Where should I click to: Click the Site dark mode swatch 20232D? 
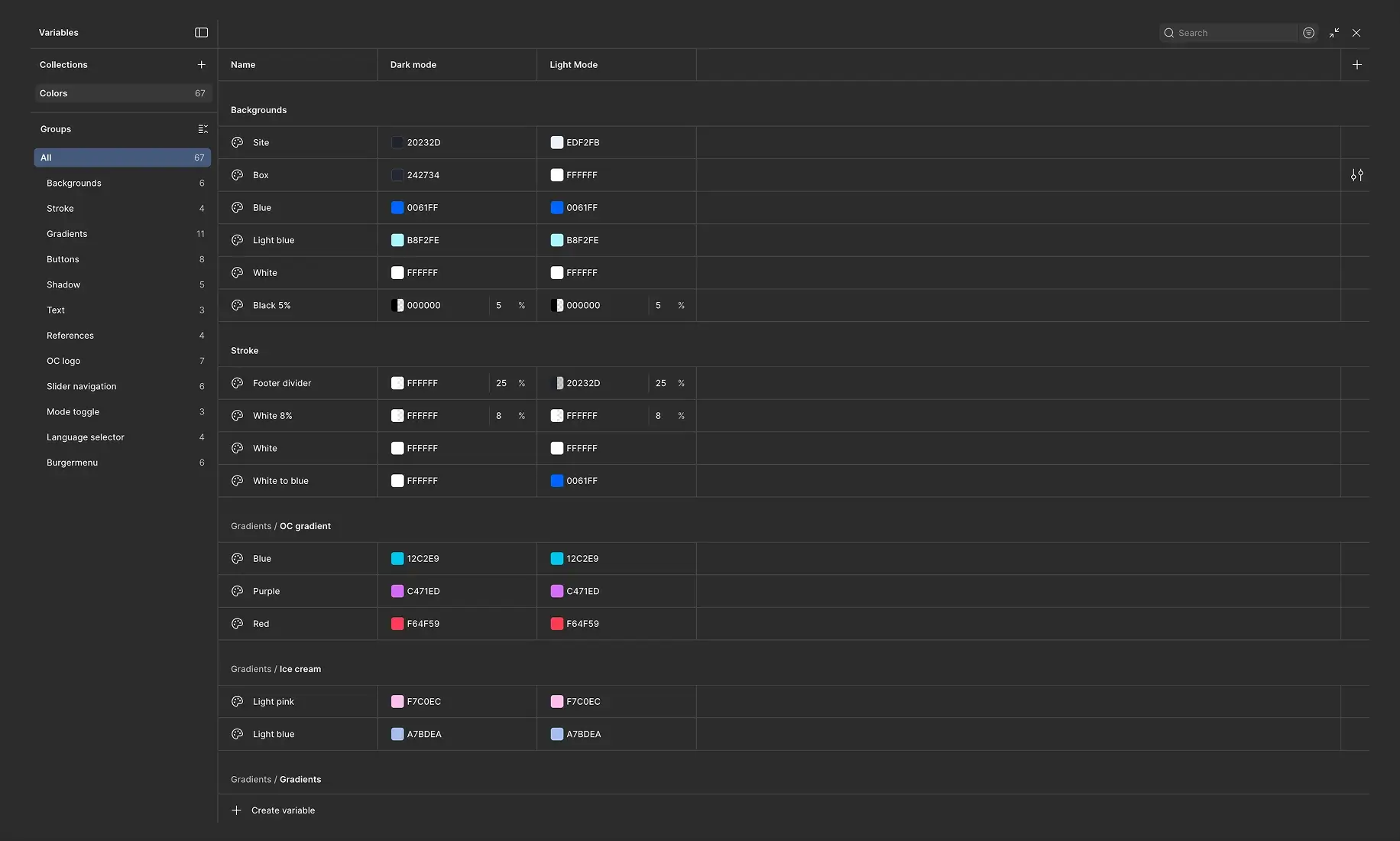[397, 142]
